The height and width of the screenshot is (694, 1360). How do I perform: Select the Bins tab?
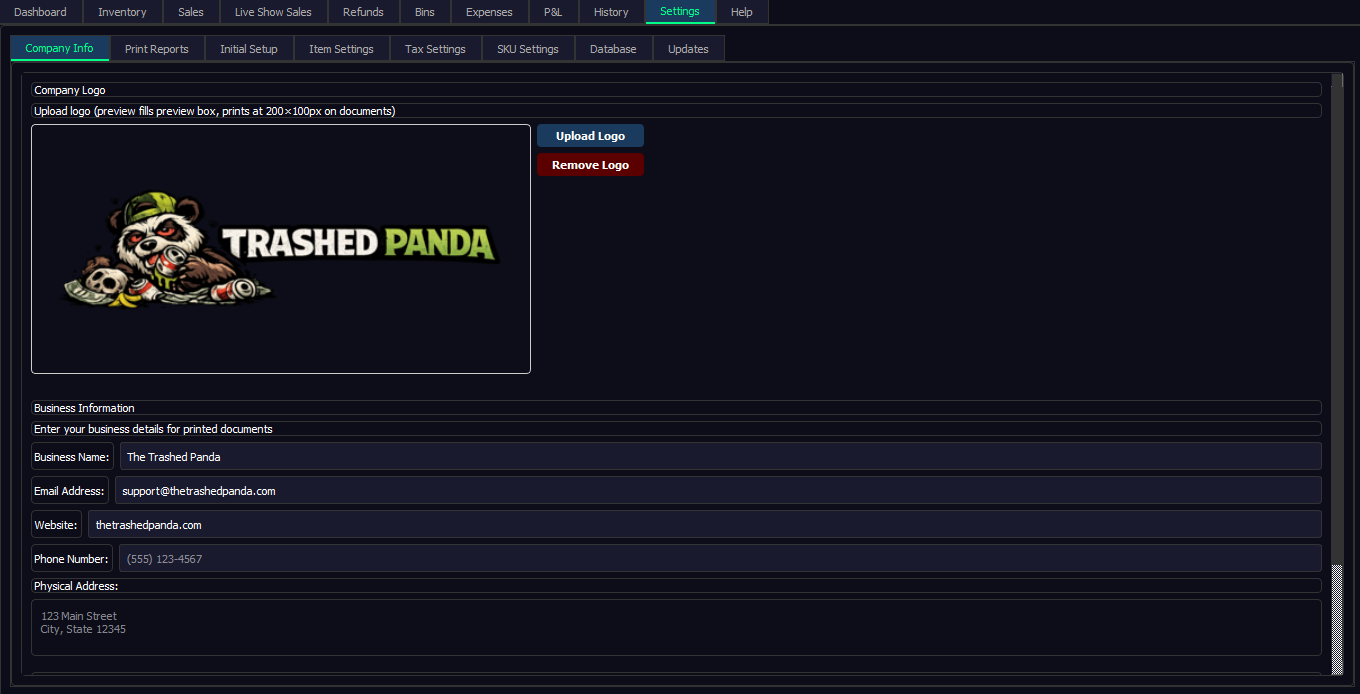coord(425,12)
